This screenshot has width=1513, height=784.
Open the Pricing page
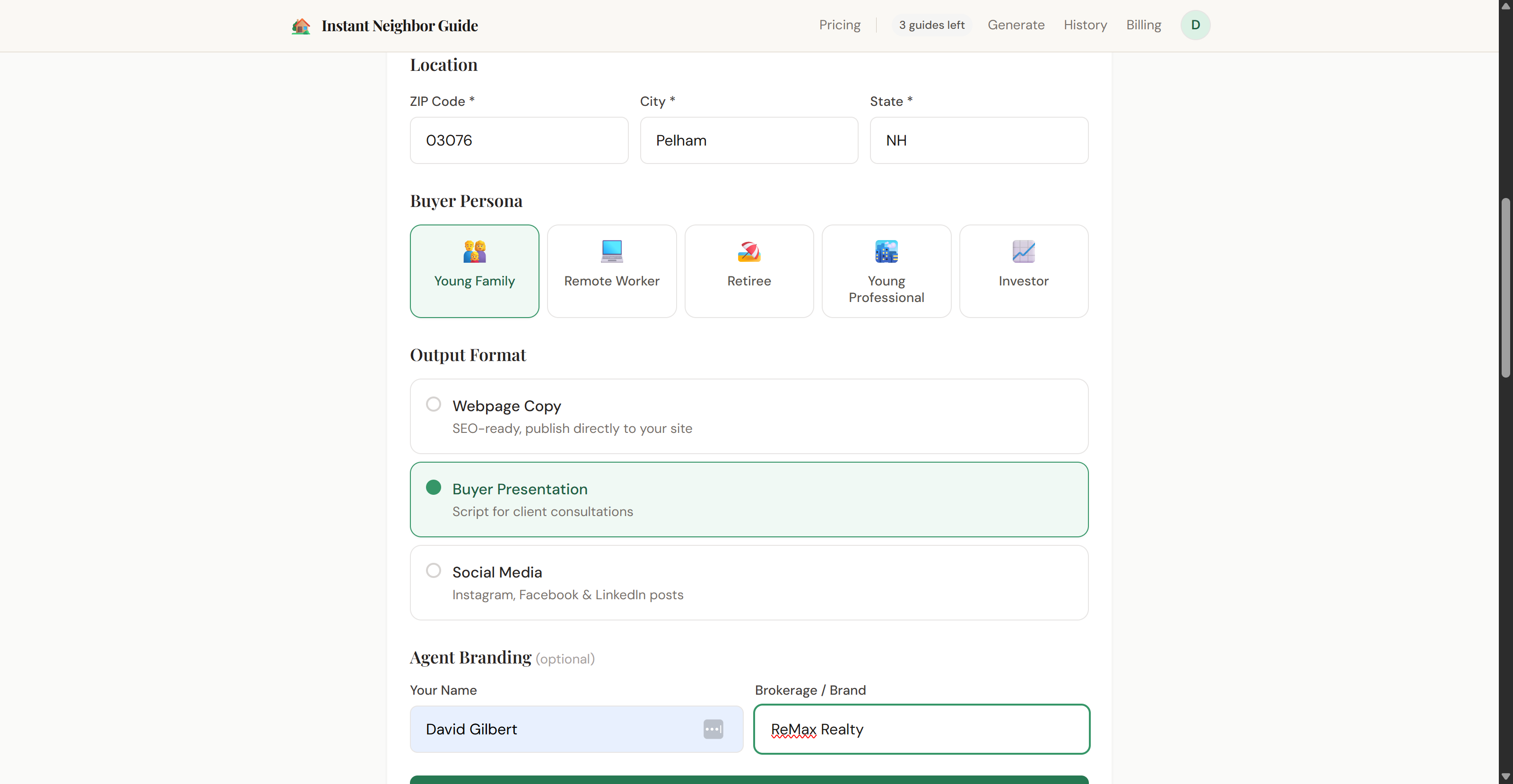[839, 25]
